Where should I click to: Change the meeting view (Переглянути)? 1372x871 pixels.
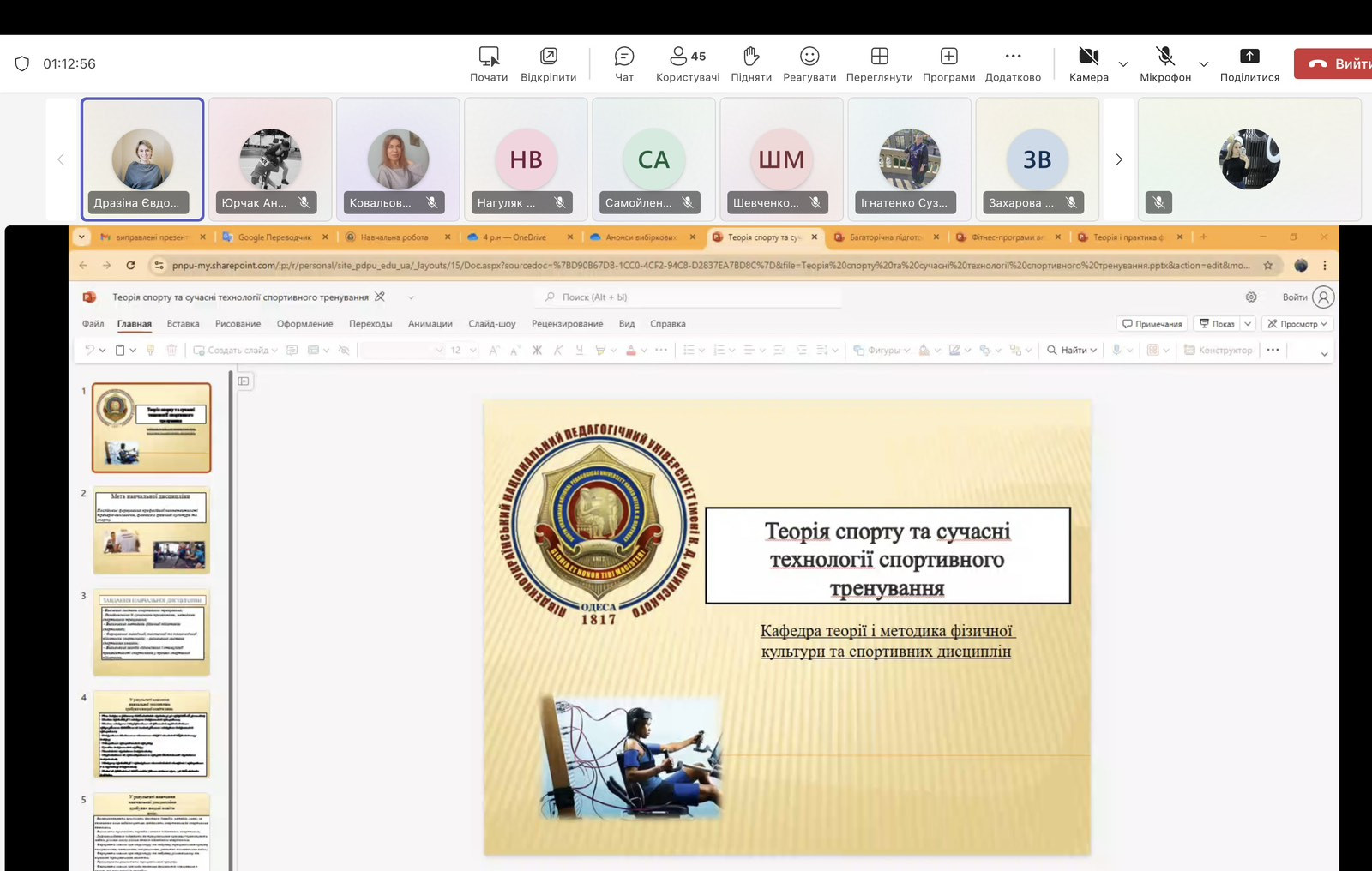coord(879,64)
